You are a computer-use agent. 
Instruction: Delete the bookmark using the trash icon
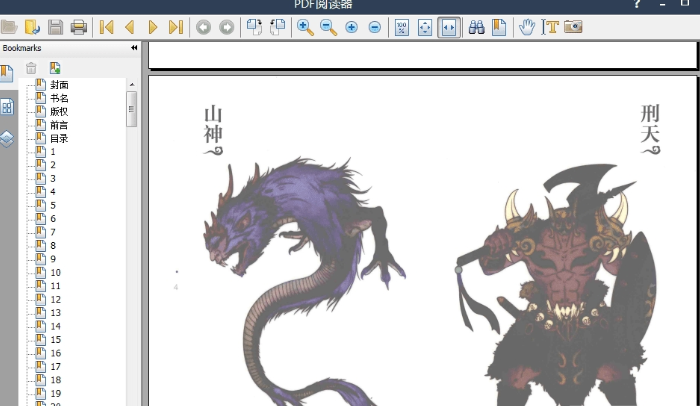pyautogui.click(x=31, y=68)
